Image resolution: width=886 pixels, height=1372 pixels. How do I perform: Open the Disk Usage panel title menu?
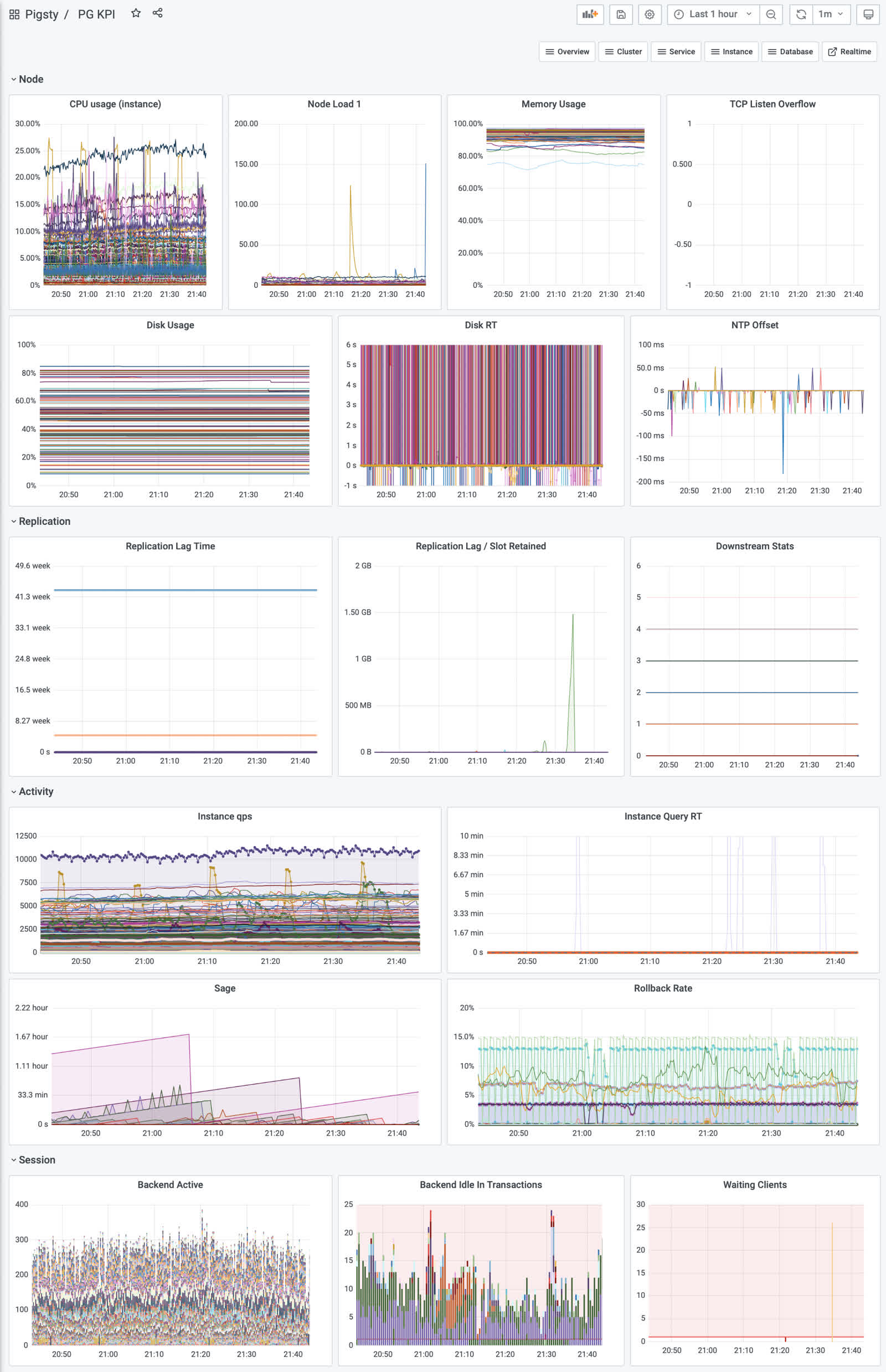(171, 325)
